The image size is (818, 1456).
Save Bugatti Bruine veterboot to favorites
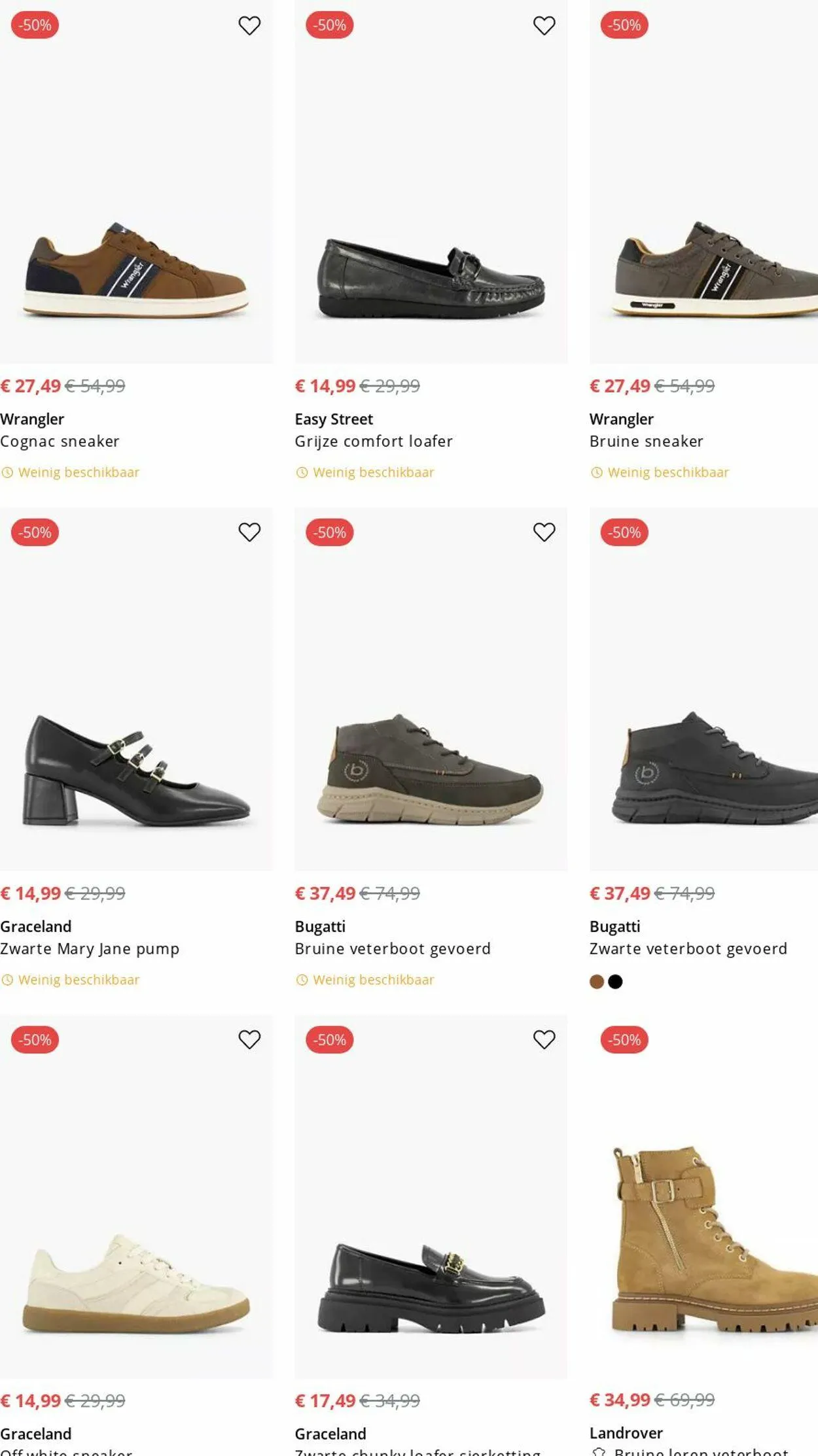544,532
